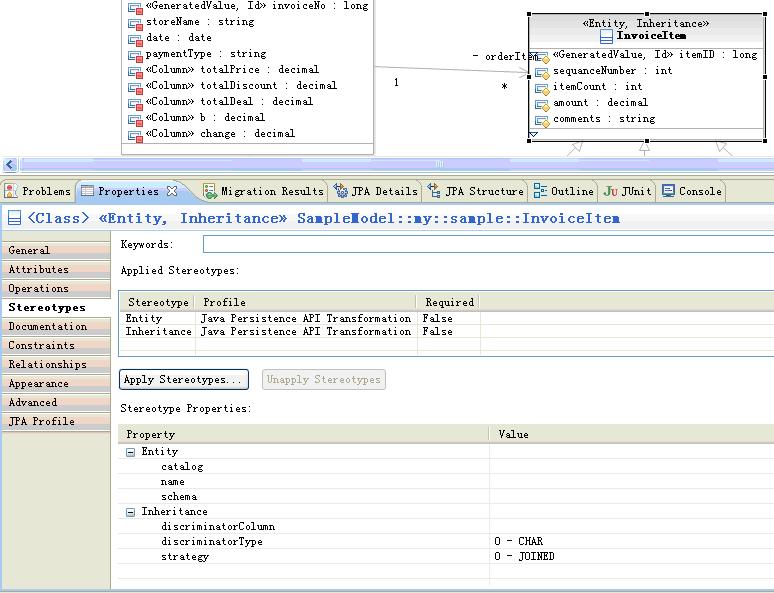
Task: Click the change attribute icon
Action: (135, 136)
